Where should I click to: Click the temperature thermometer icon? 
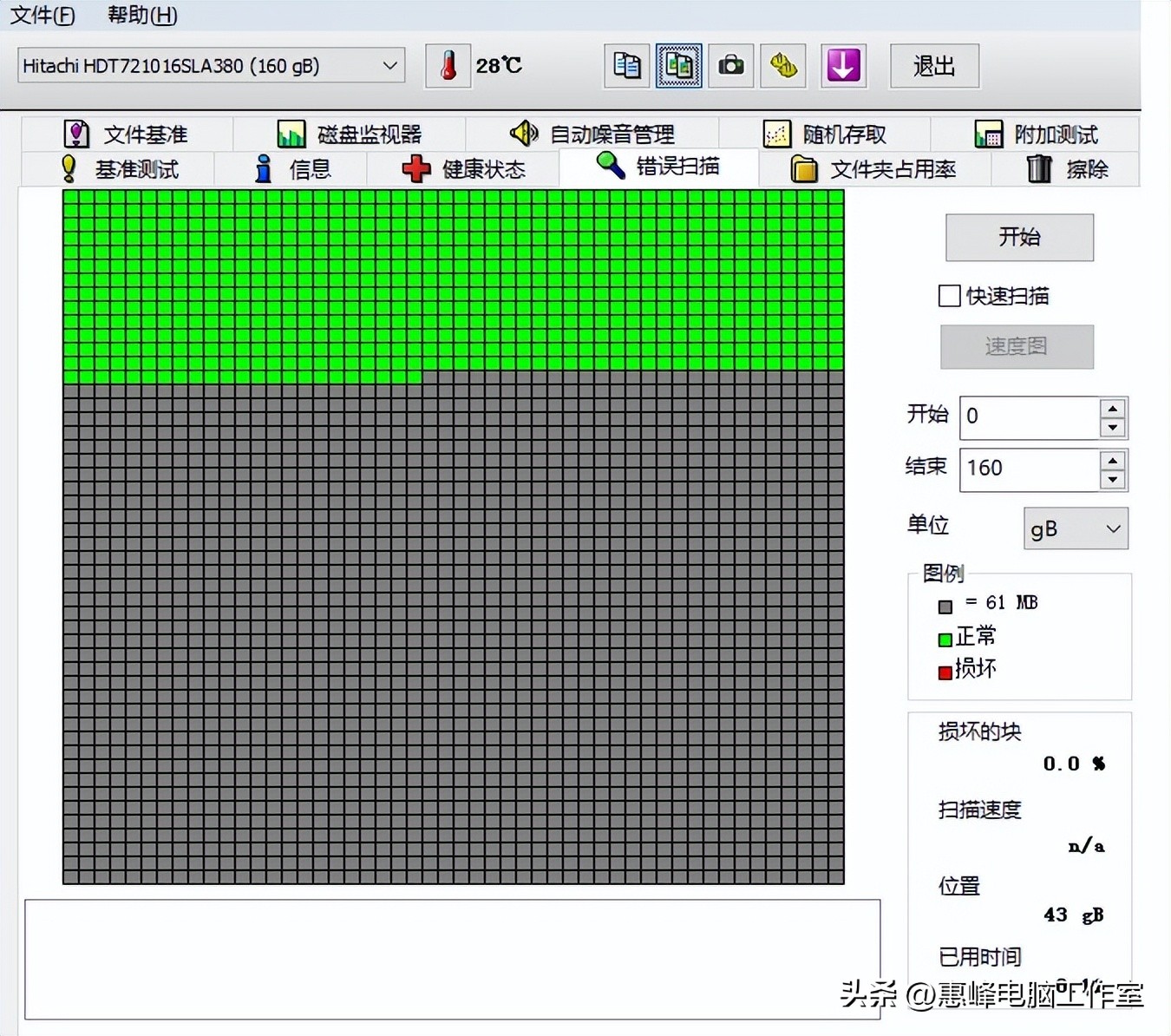(x=448, y=66)
